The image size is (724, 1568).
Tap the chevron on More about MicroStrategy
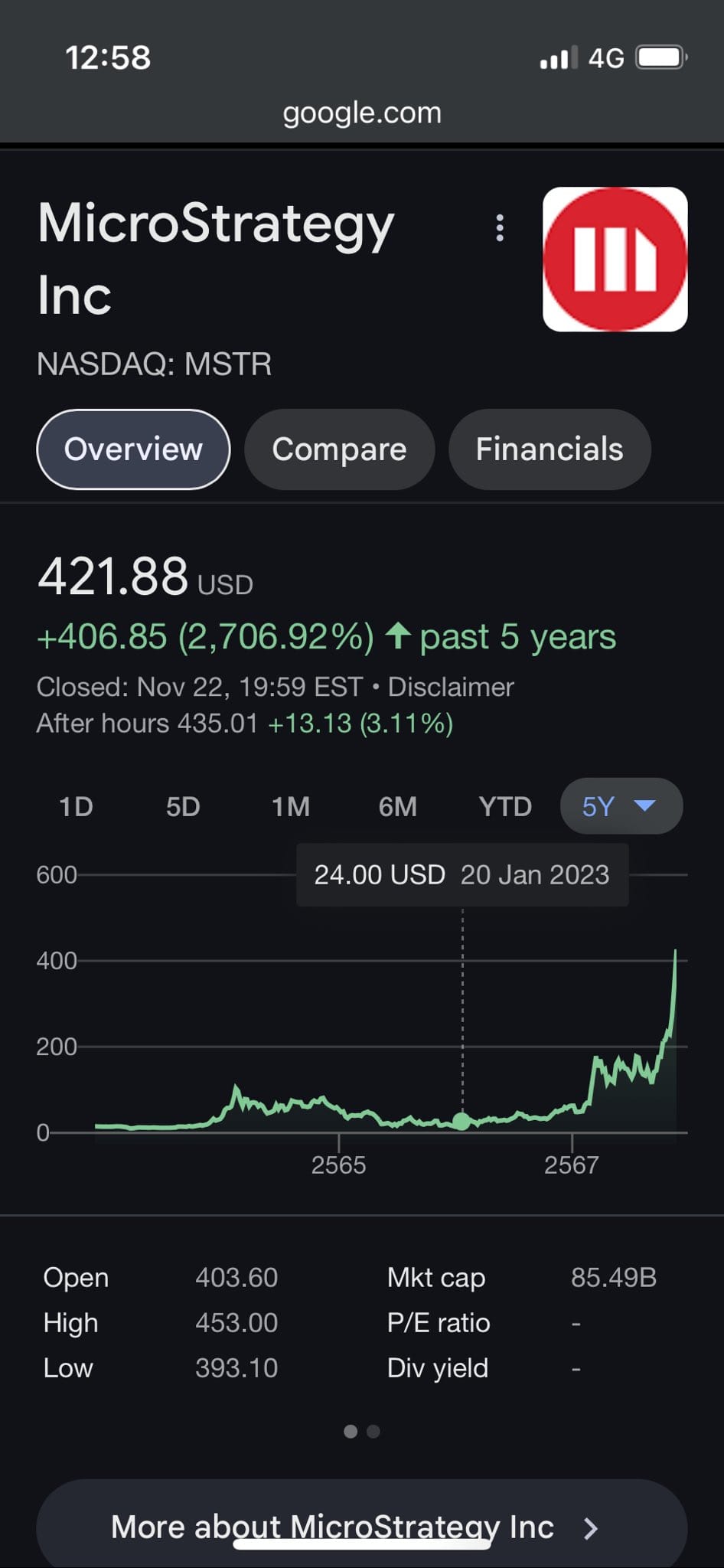pos(590,1528)
